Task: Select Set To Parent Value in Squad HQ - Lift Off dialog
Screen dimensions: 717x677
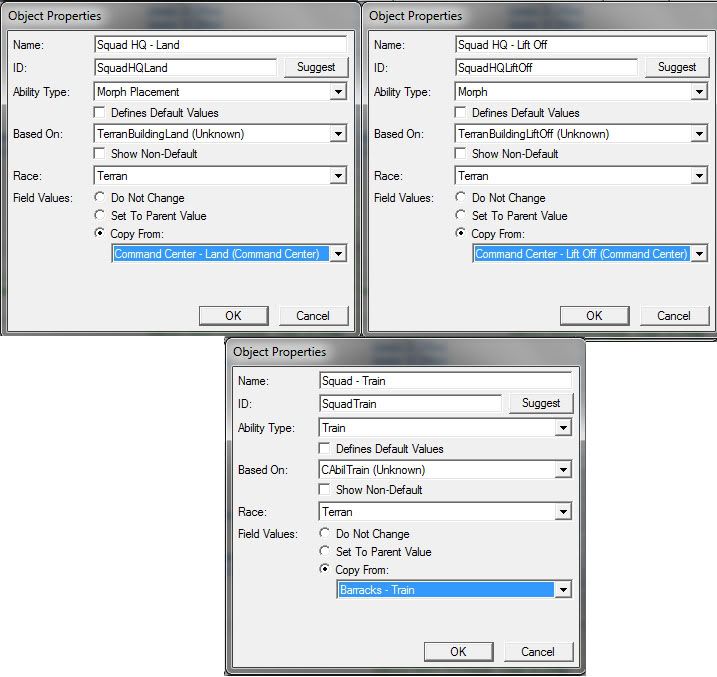Action: pyautogui.click(x=460, y=215)
